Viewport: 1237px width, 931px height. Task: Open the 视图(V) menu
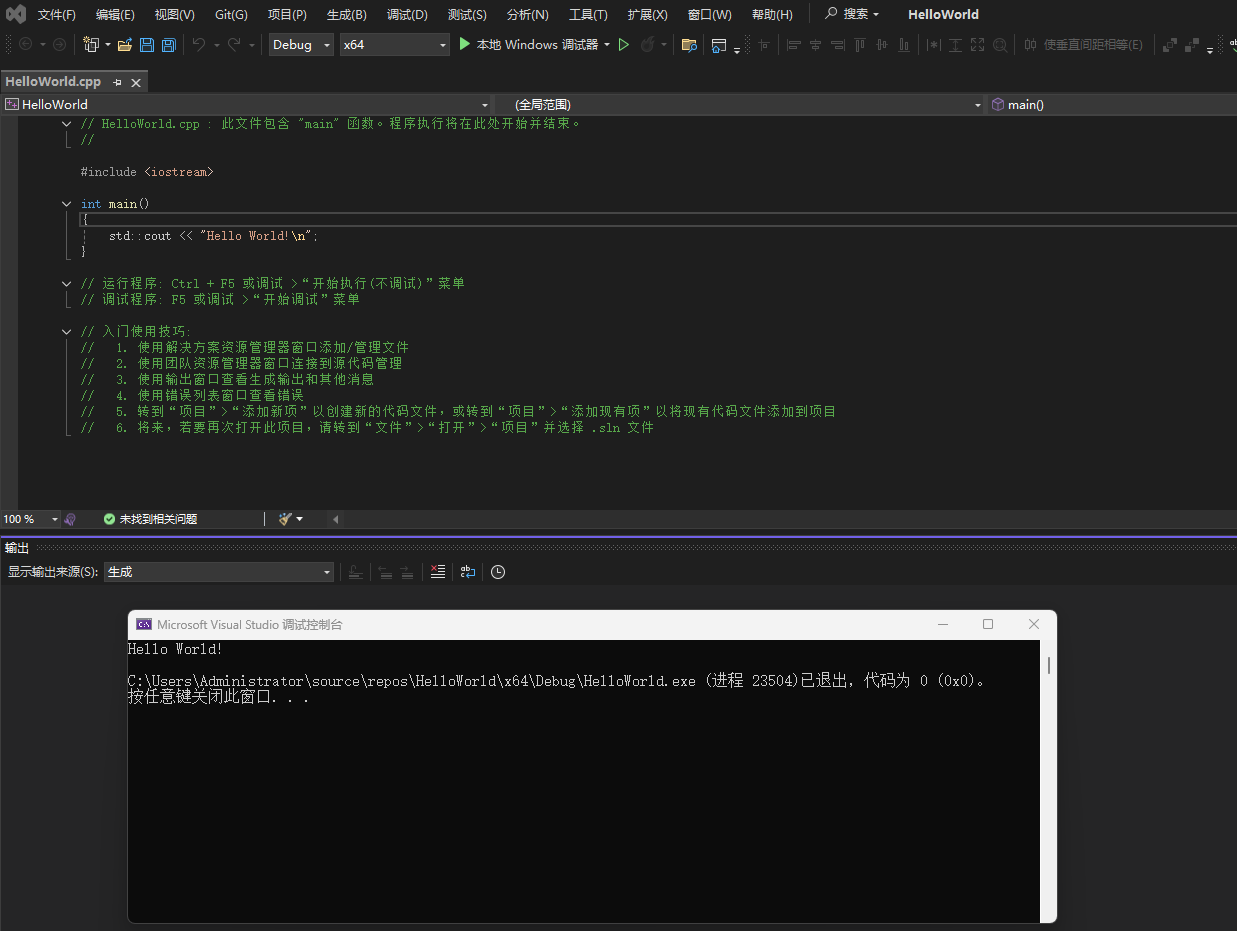click(175, 15)
